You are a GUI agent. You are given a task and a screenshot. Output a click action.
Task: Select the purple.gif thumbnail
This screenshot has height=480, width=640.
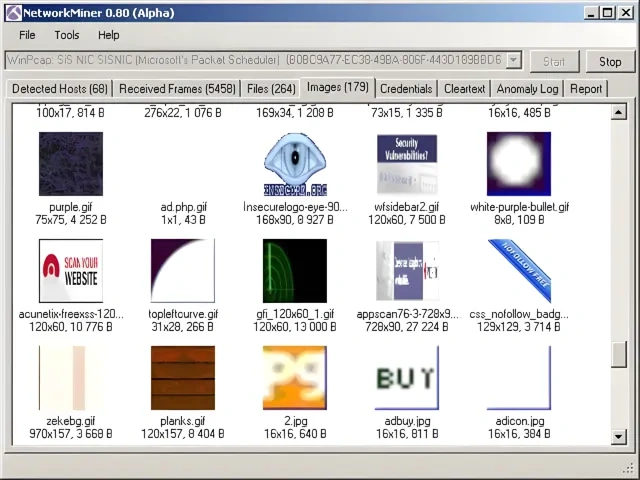[x=71, y=164]
